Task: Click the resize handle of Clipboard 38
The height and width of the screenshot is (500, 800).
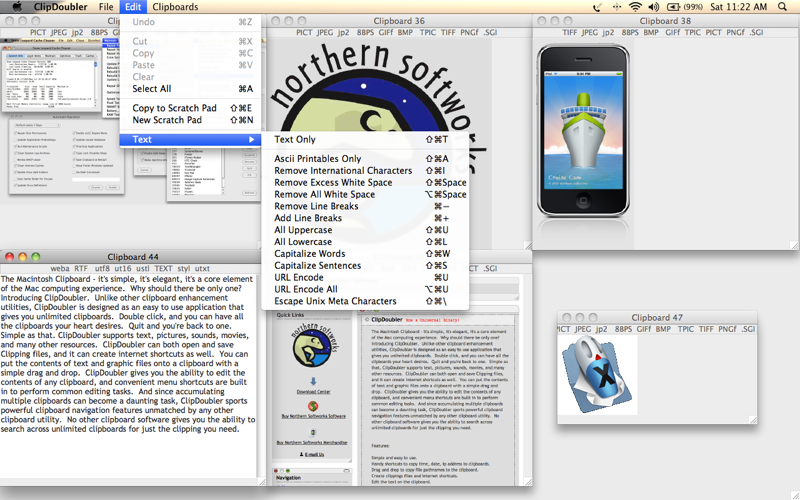Action: 794,245
